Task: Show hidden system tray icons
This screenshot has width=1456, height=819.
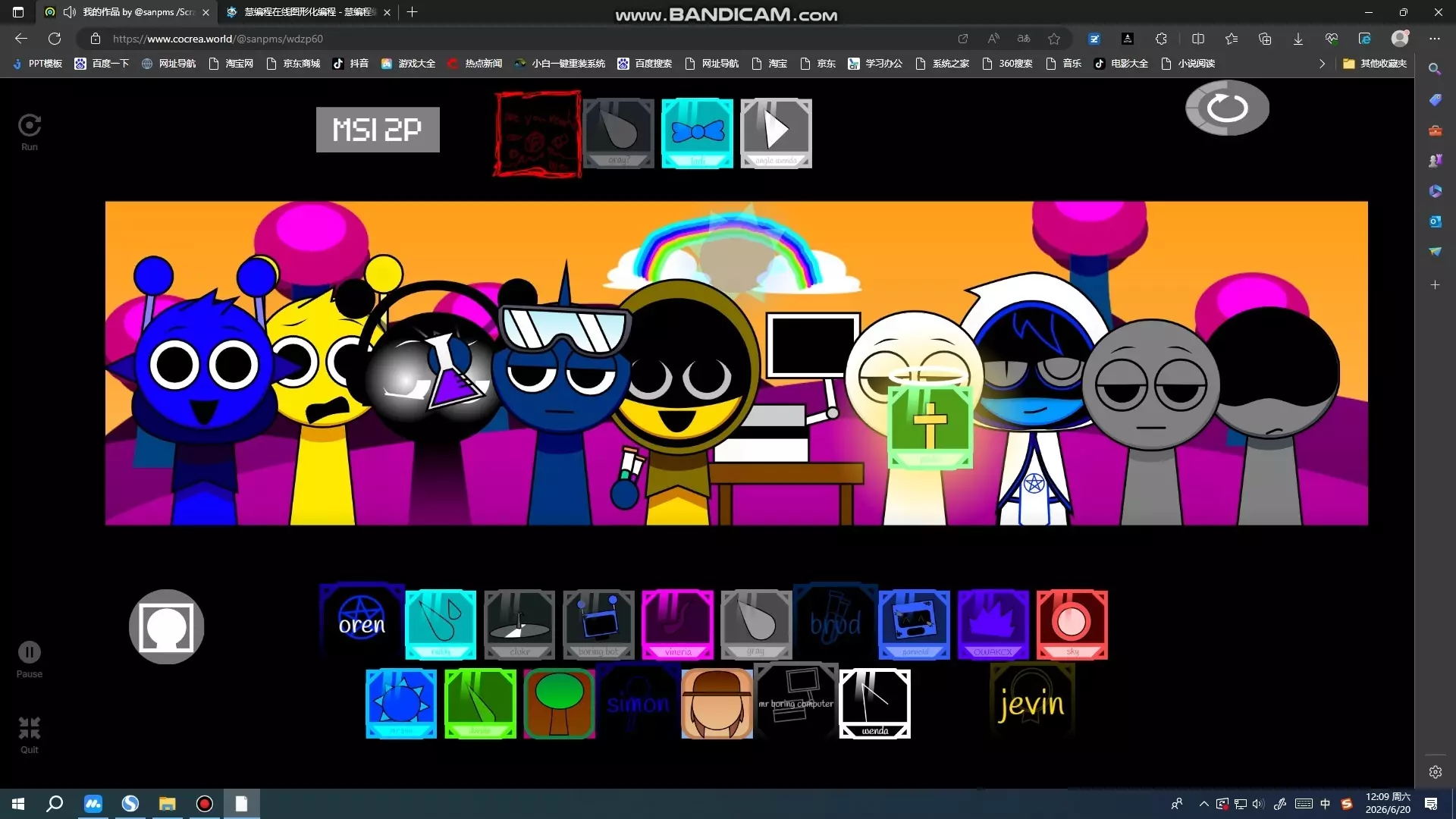Action: click(1203, 804)
